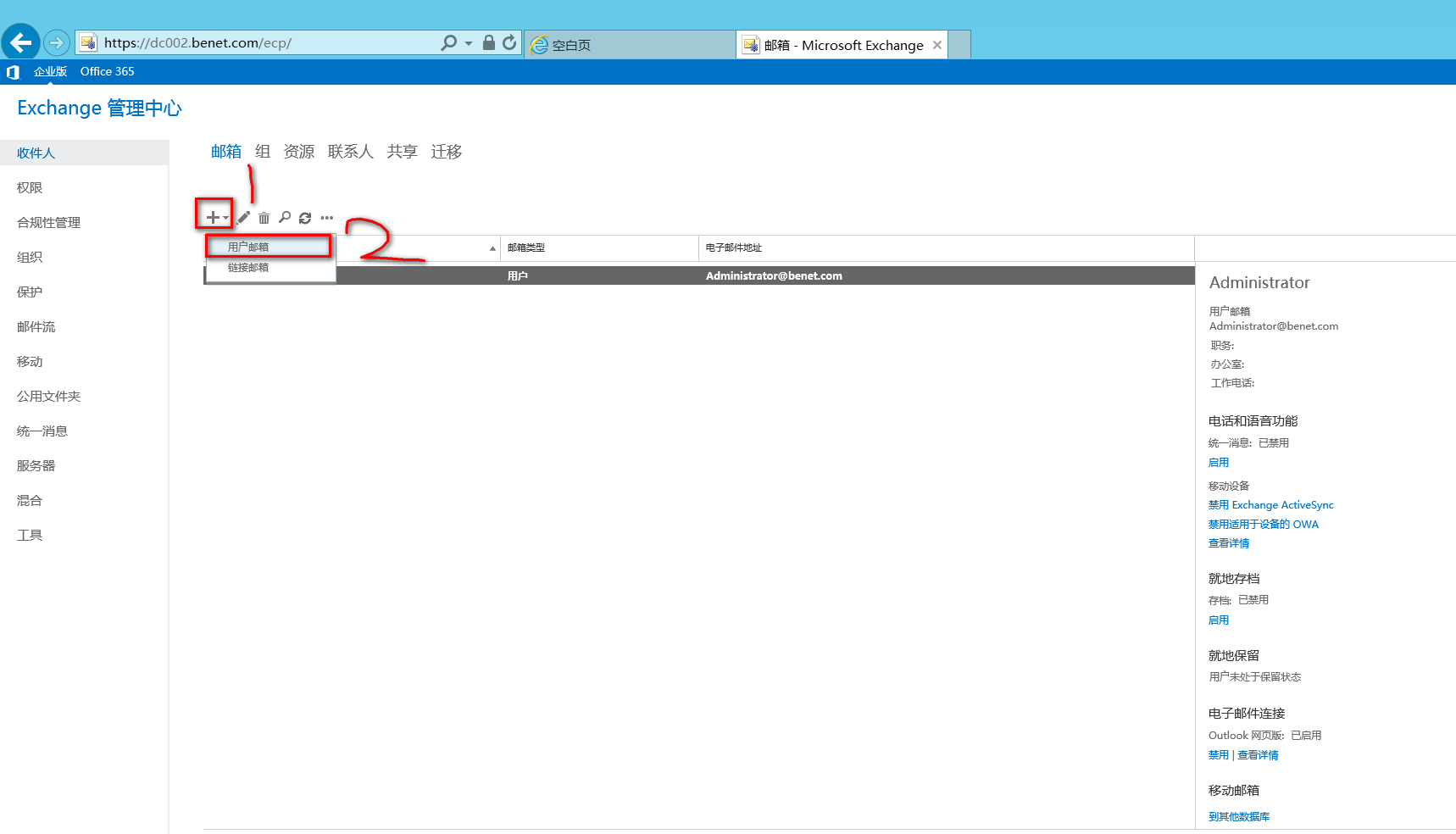
Task: Click the pencil edit icon in toolbar
Action: coord(243,218)
